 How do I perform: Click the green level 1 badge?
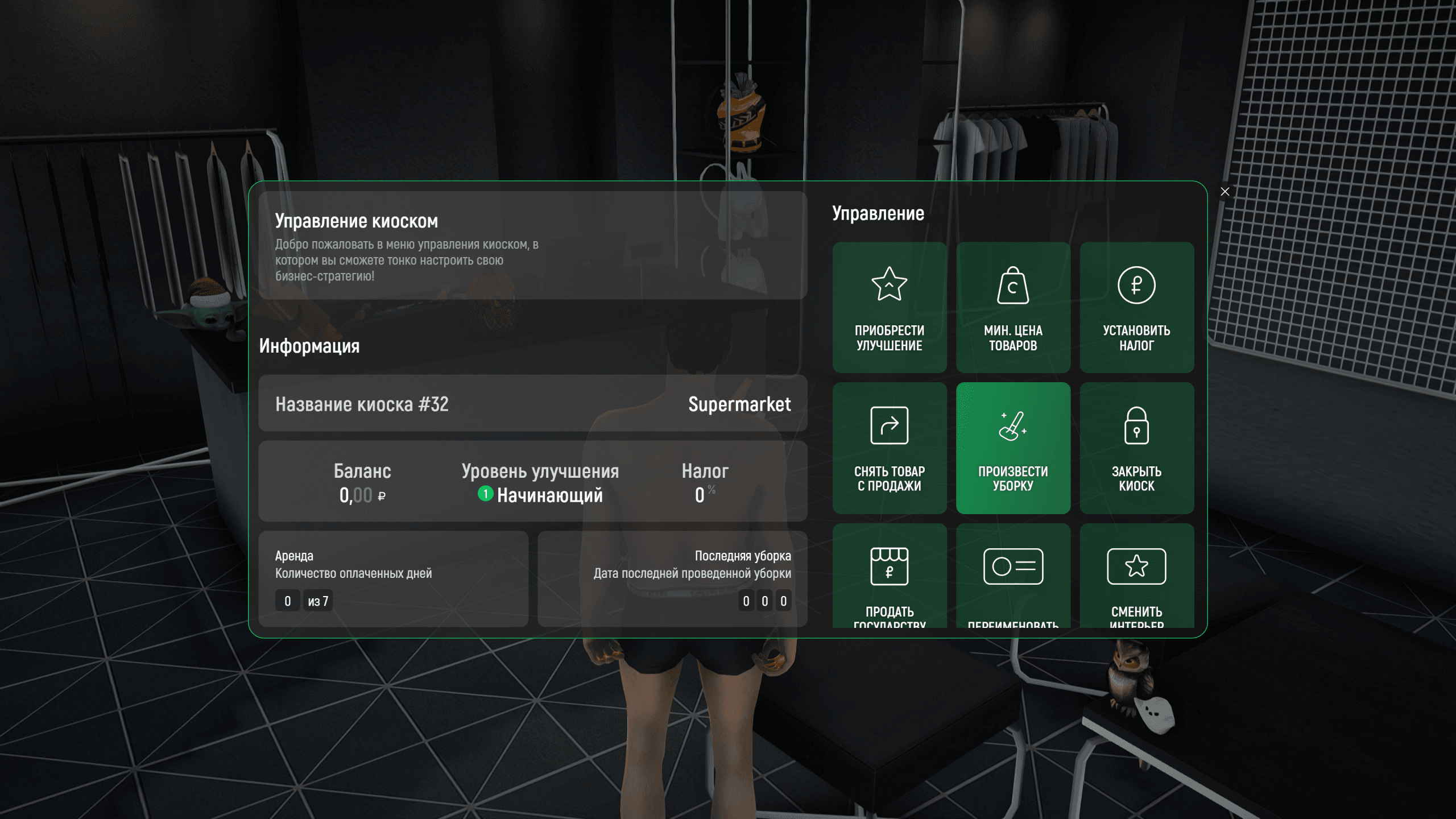click(485, 494)
